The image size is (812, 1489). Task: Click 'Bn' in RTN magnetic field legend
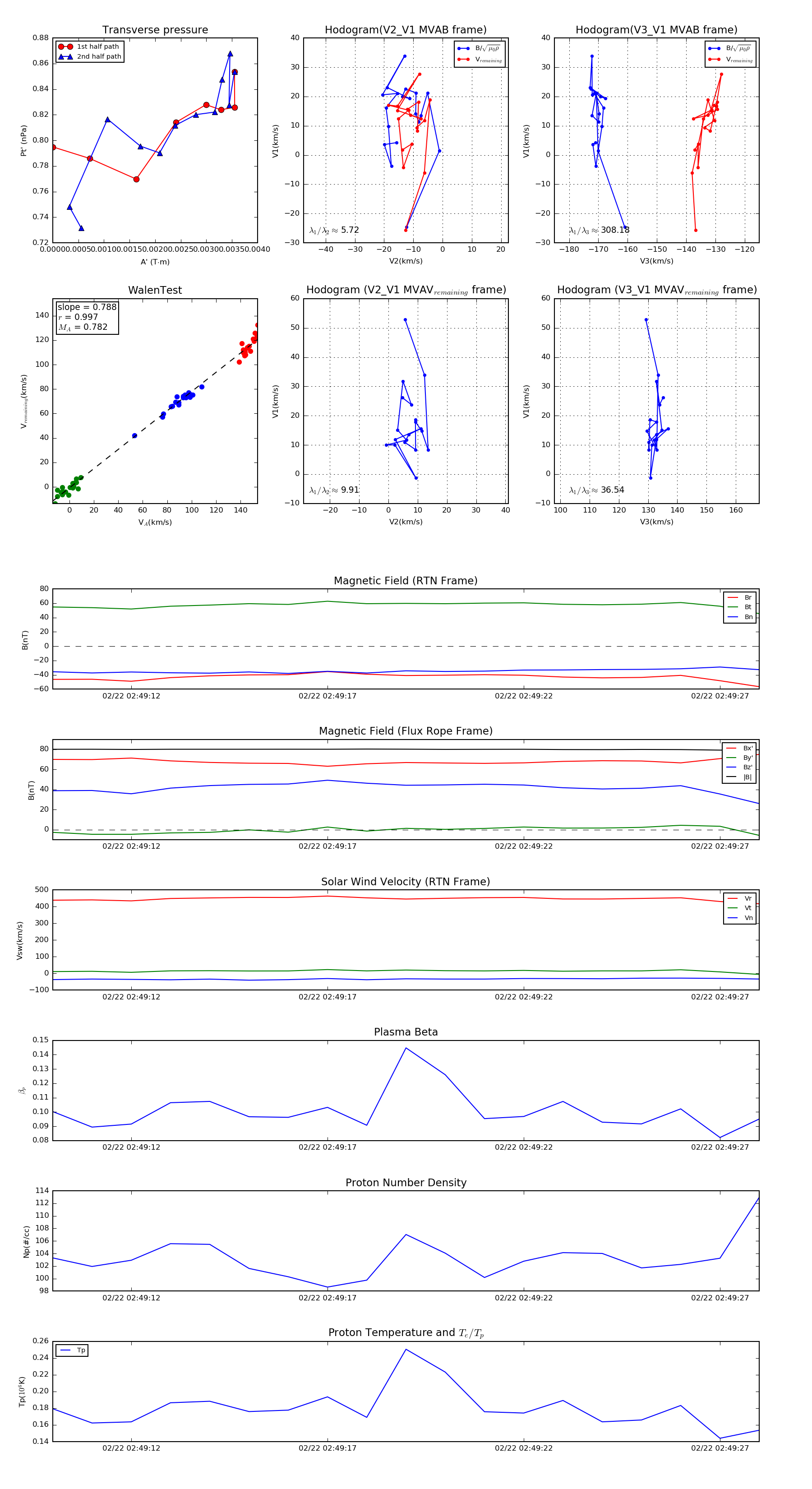click(x=740, y=617)
